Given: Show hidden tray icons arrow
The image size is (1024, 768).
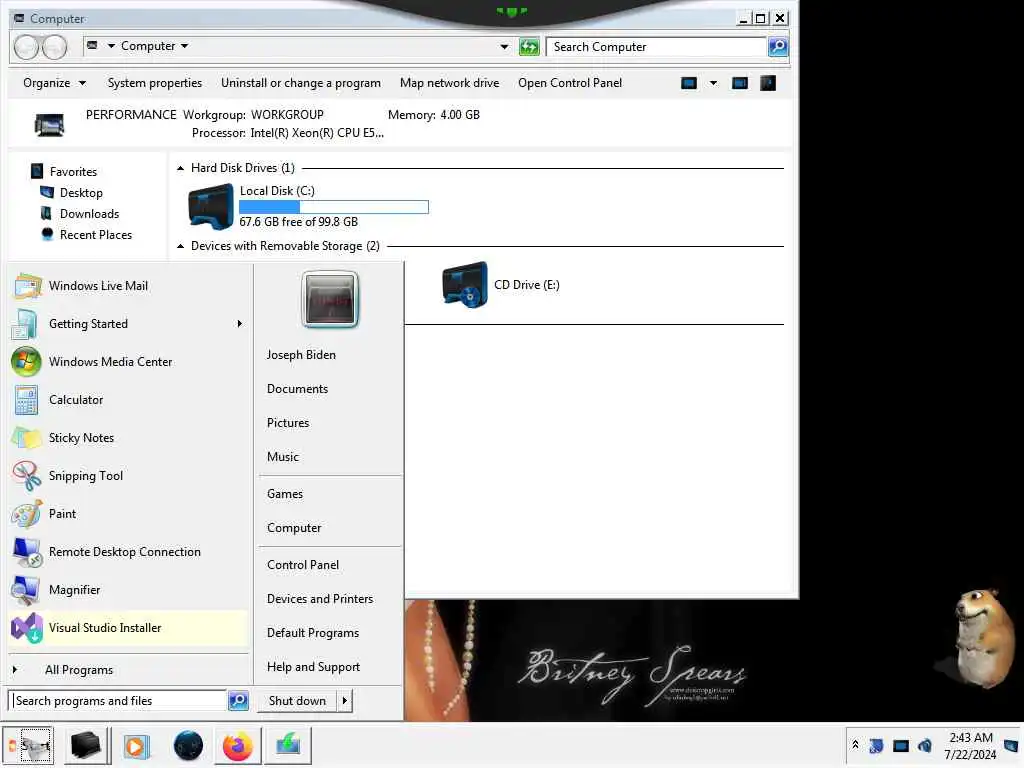Looking at the screenshot, I should 855,744.
